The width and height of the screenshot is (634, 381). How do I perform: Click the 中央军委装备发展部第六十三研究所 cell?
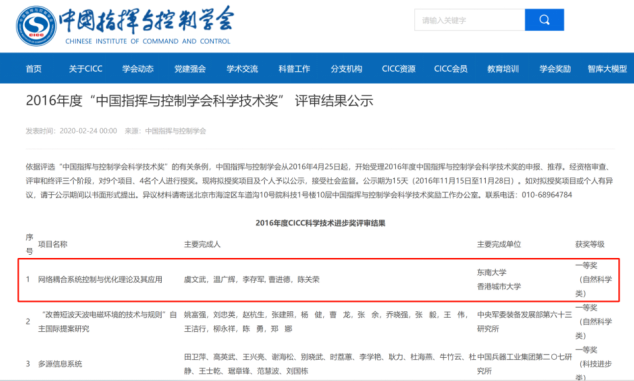tap(524, 322)
